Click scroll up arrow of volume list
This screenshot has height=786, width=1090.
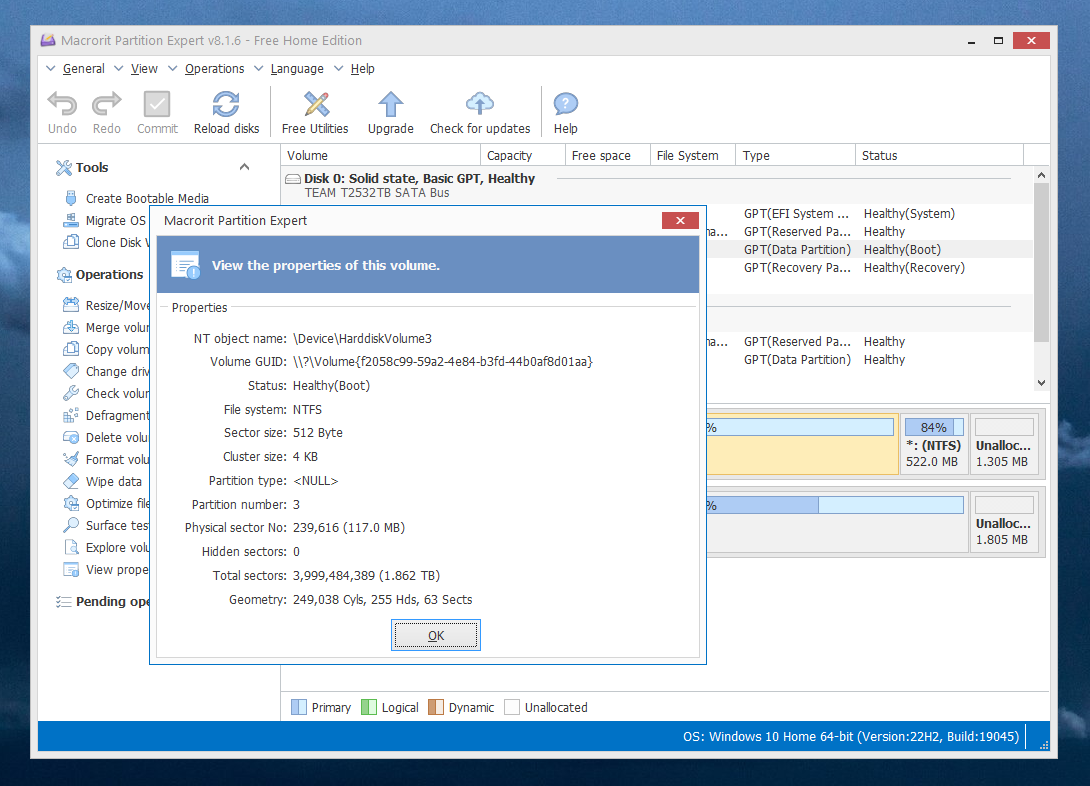click(1041, 175)
